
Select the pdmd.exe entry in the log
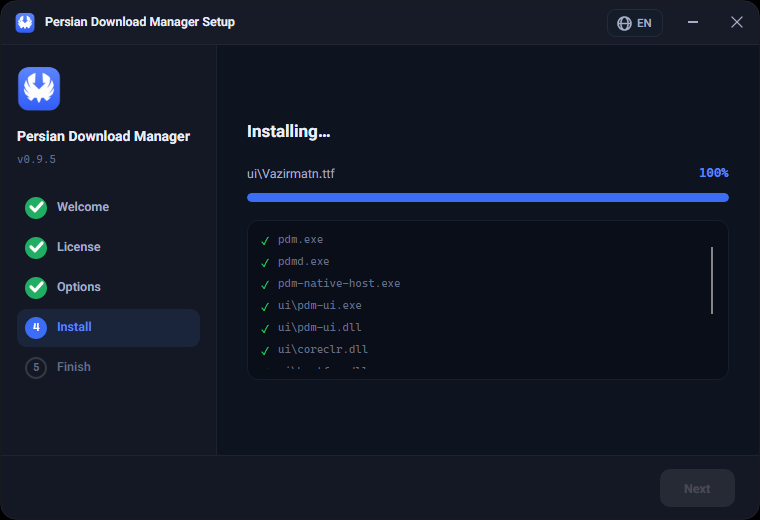(303, 262)
